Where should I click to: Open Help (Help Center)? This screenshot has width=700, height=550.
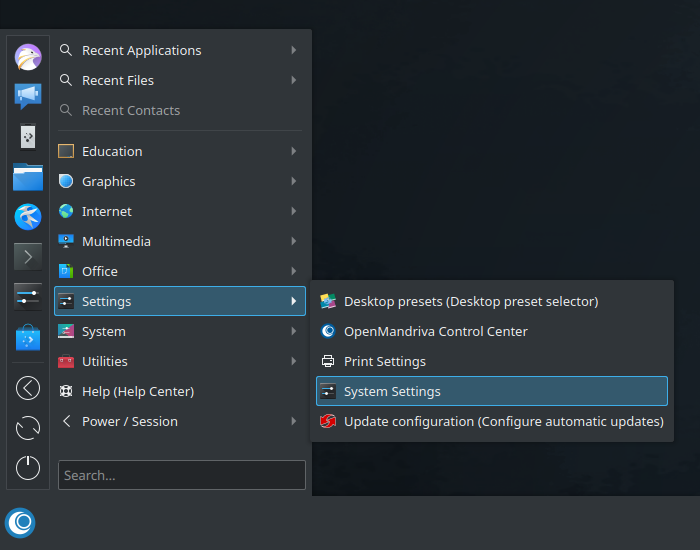(x=180, y=392)
